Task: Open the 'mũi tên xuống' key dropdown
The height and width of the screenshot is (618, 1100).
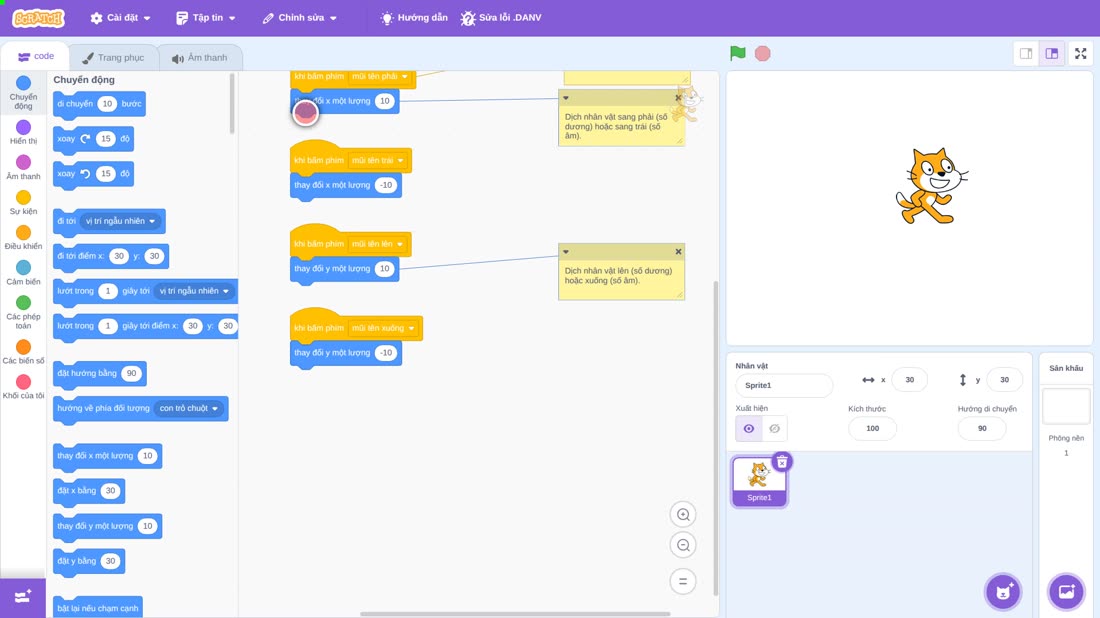Action: [383, 328]
